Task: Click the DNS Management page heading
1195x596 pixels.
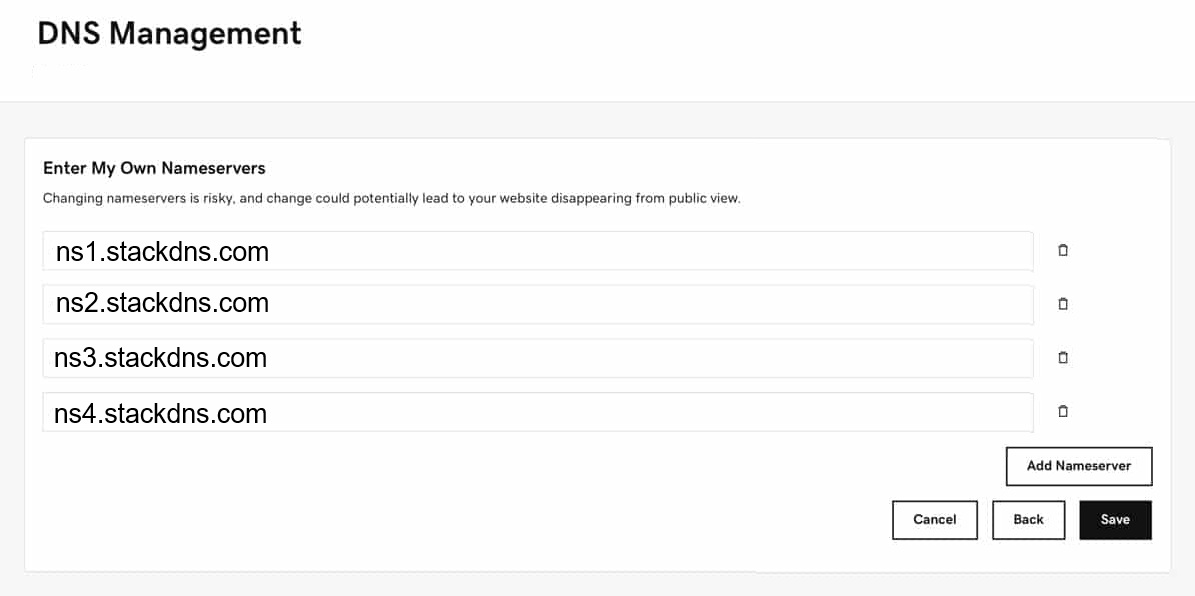Action: (169, 34)
